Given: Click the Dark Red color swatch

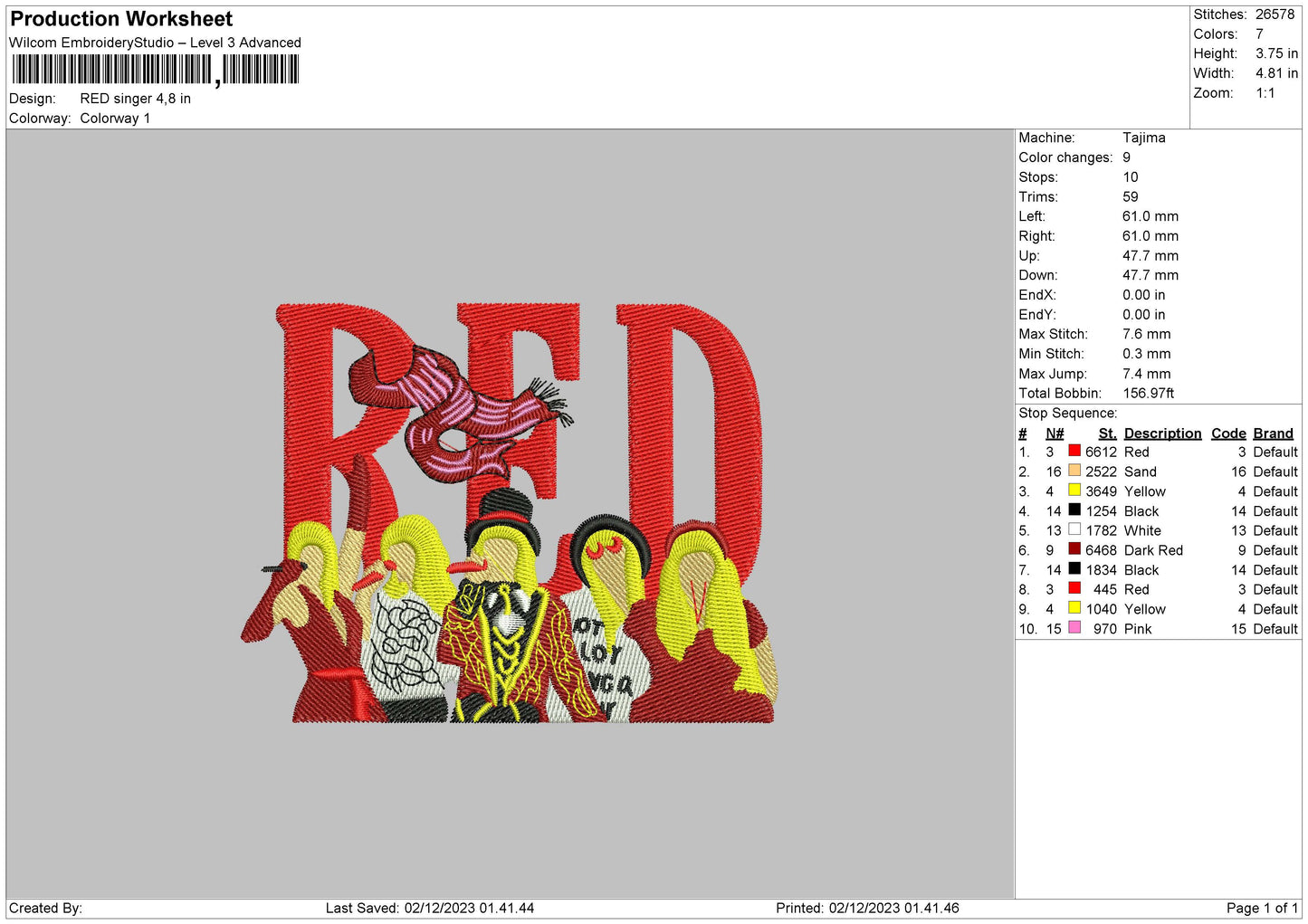Looking at the screenshot, I should click(x=1074, y=549).
